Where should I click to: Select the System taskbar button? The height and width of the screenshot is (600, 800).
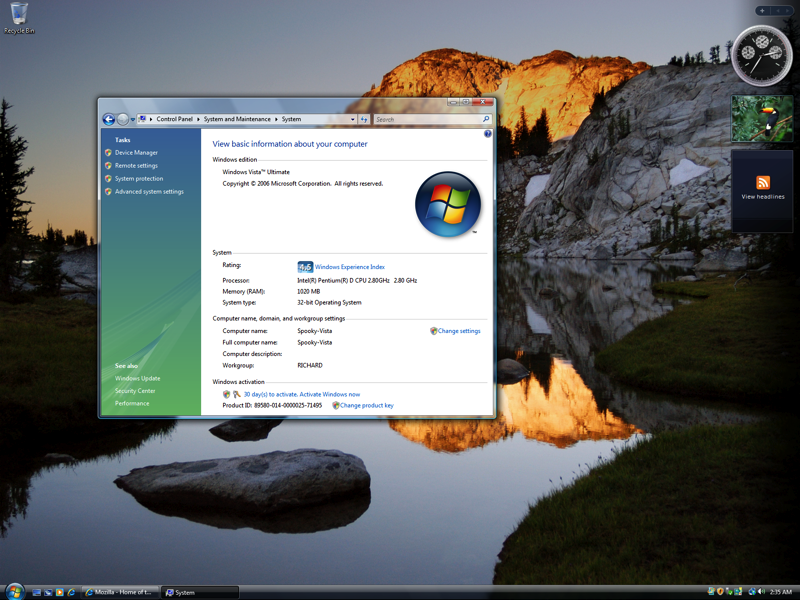pyautogui.click(x=200, y=593)
